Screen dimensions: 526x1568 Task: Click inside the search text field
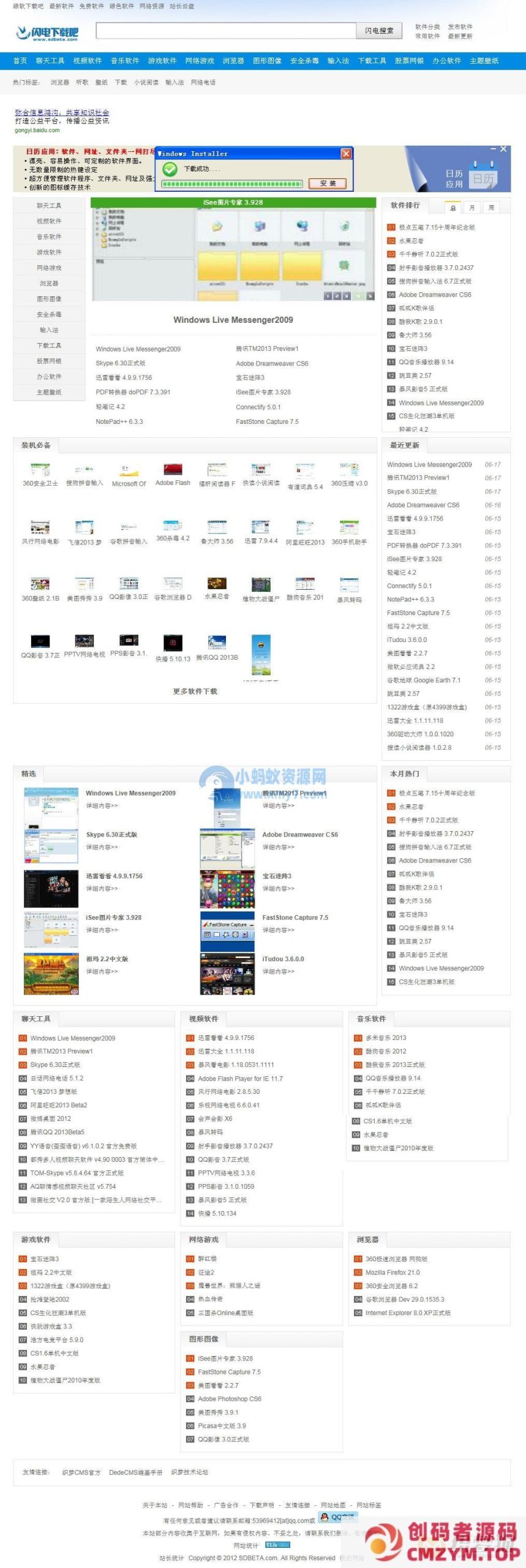click(226, 31)
